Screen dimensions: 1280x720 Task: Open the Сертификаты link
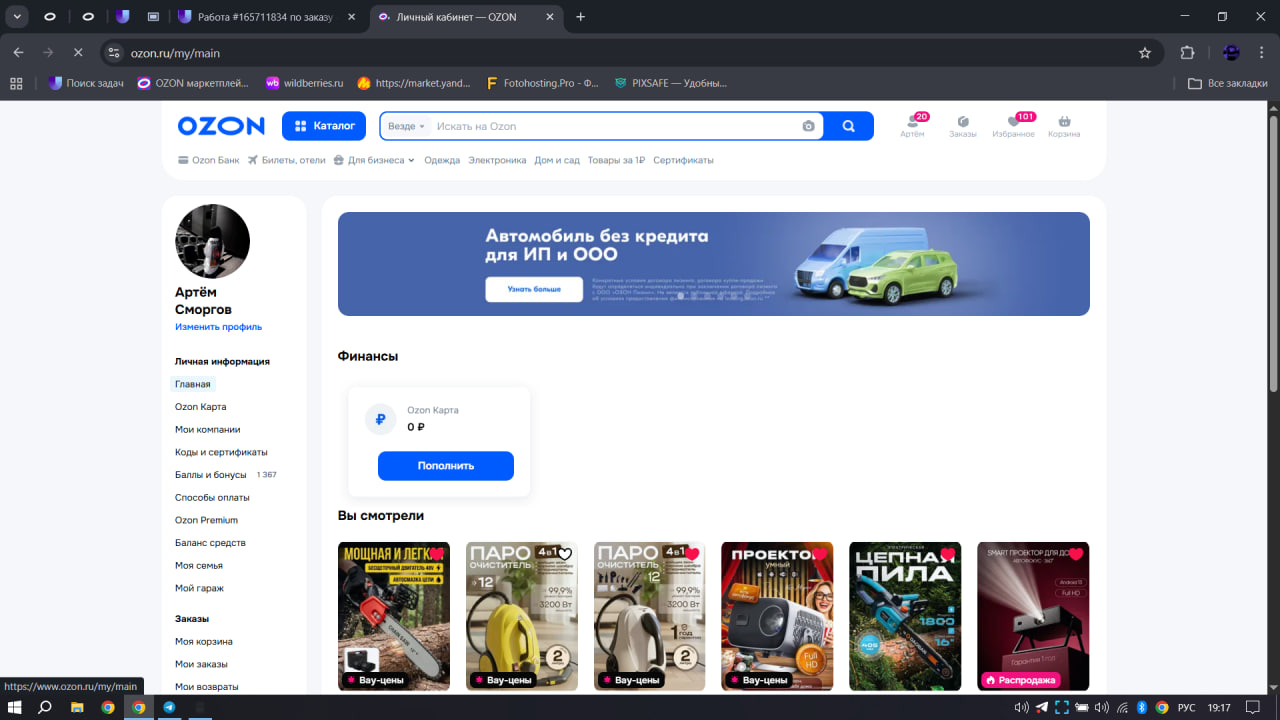683,160
